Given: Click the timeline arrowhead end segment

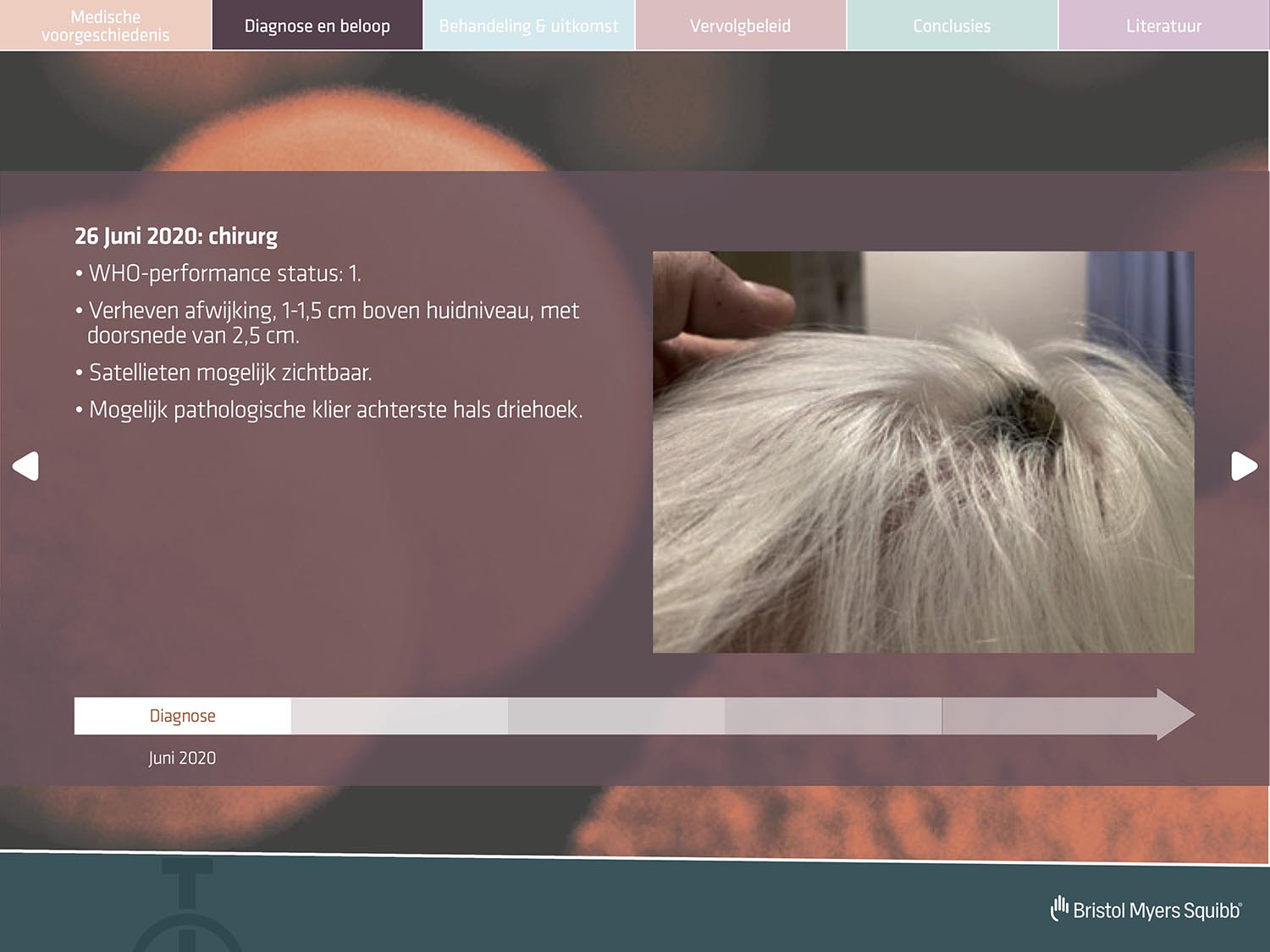Looking at the screenshot, I should pyautogui.click(x=1067, y=716).
